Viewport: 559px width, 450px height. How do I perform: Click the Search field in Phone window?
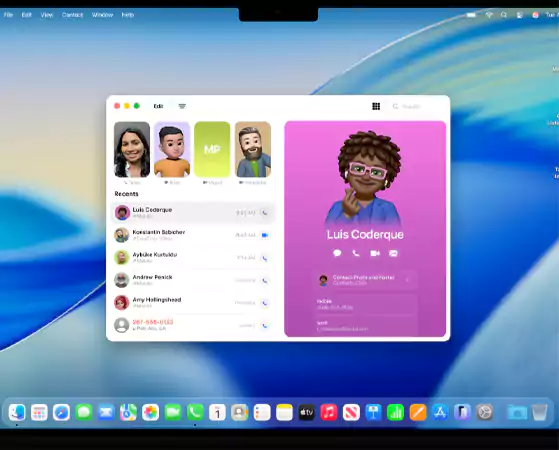pos(415,106)
